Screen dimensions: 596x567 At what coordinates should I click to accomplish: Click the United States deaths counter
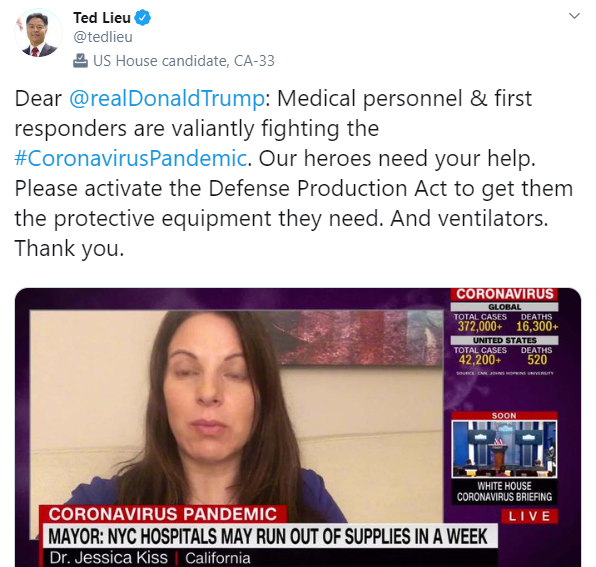[x=537, y=360]
